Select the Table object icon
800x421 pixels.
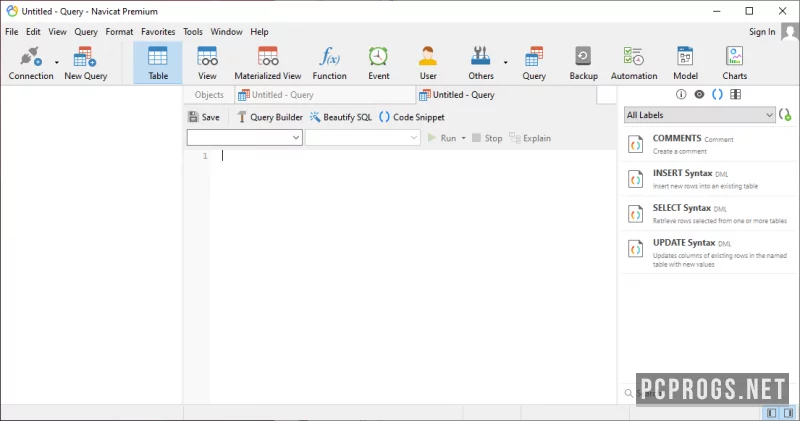[x=158, y=63]
